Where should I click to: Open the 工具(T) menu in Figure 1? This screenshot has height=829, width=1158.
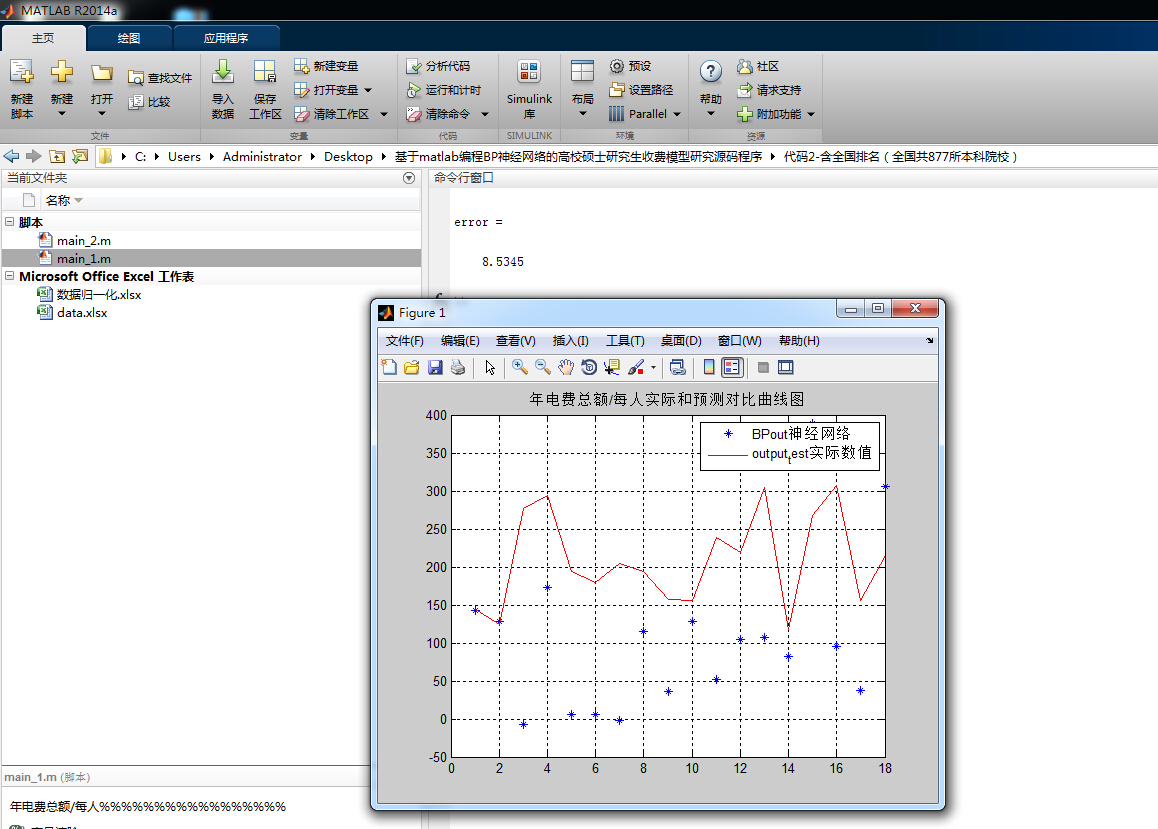pos(625,340)
